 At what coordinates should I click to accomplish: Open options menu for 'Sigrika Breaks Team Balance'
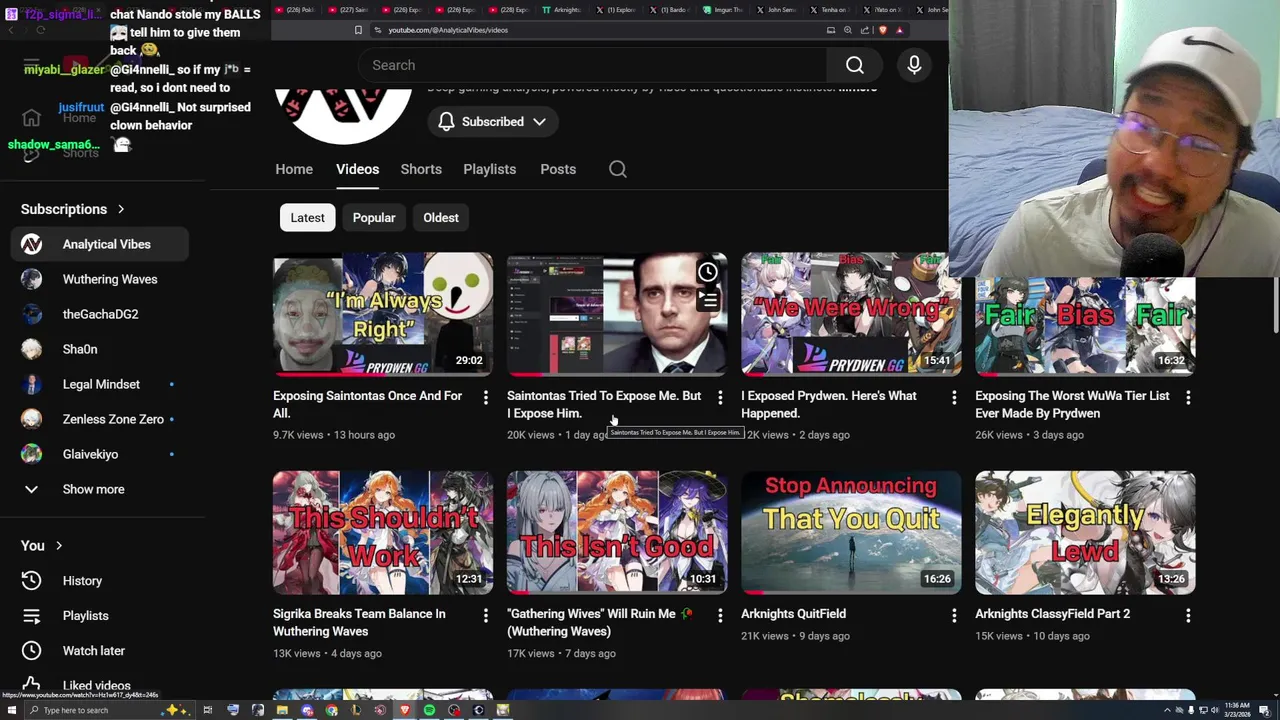(x=486, y=616)
